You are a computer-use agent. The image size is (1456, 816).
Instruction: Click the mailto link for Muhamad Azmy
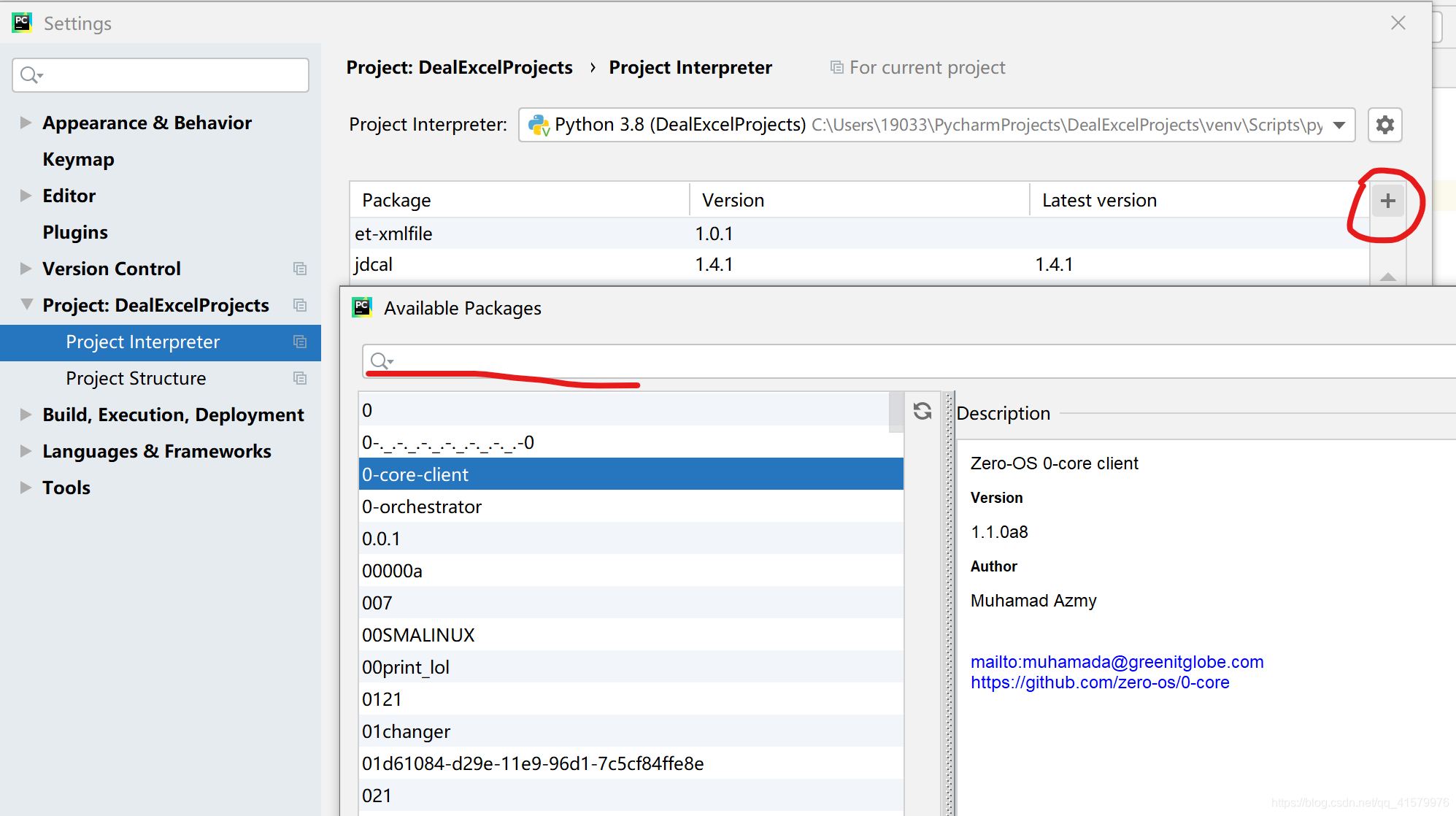pyautogui.click(x=1117, y=662)
